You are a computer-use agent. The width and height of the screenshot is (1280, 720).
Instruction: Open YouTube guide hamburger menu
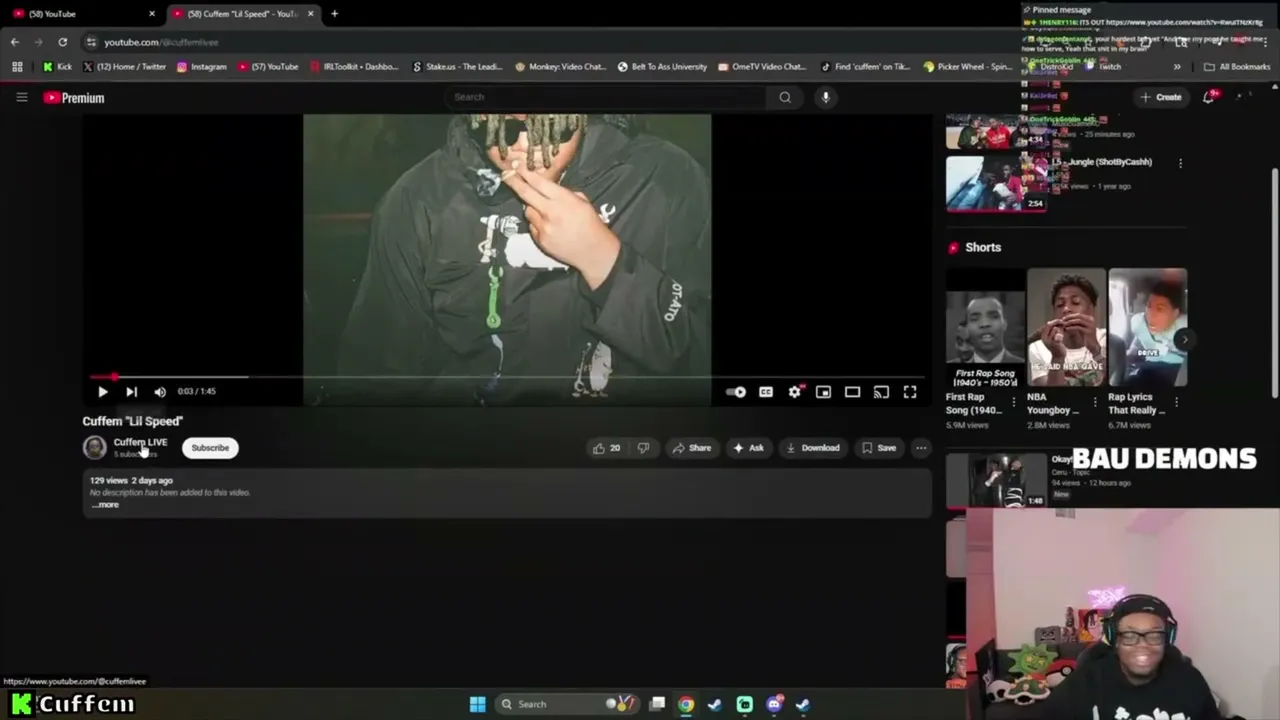(21, 97)
